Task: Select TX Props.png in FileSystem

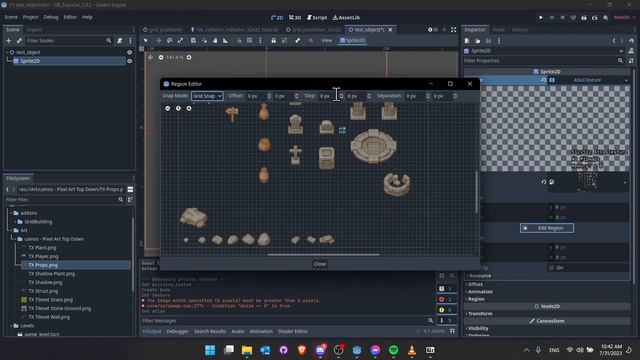Action: coord(43,265)
